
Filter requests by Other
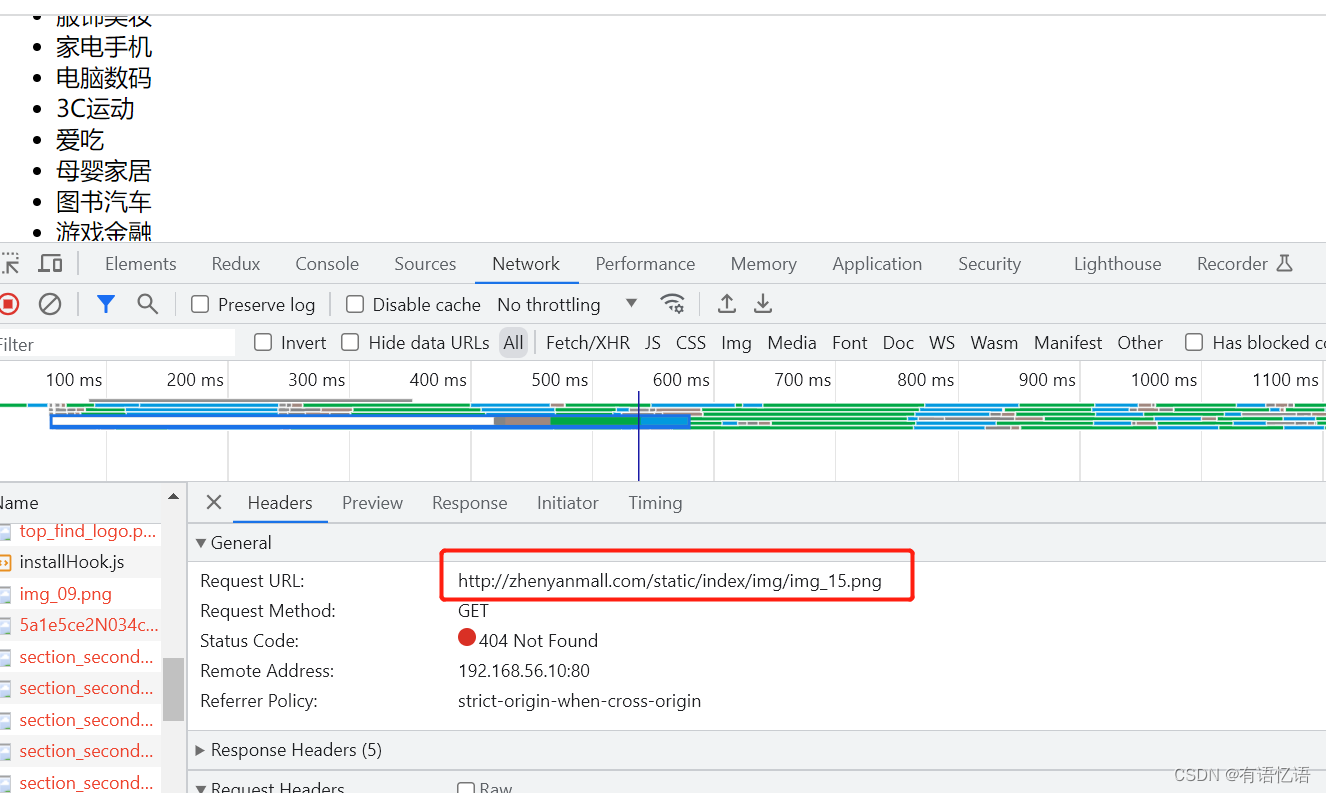click(x=1140, y=342)
